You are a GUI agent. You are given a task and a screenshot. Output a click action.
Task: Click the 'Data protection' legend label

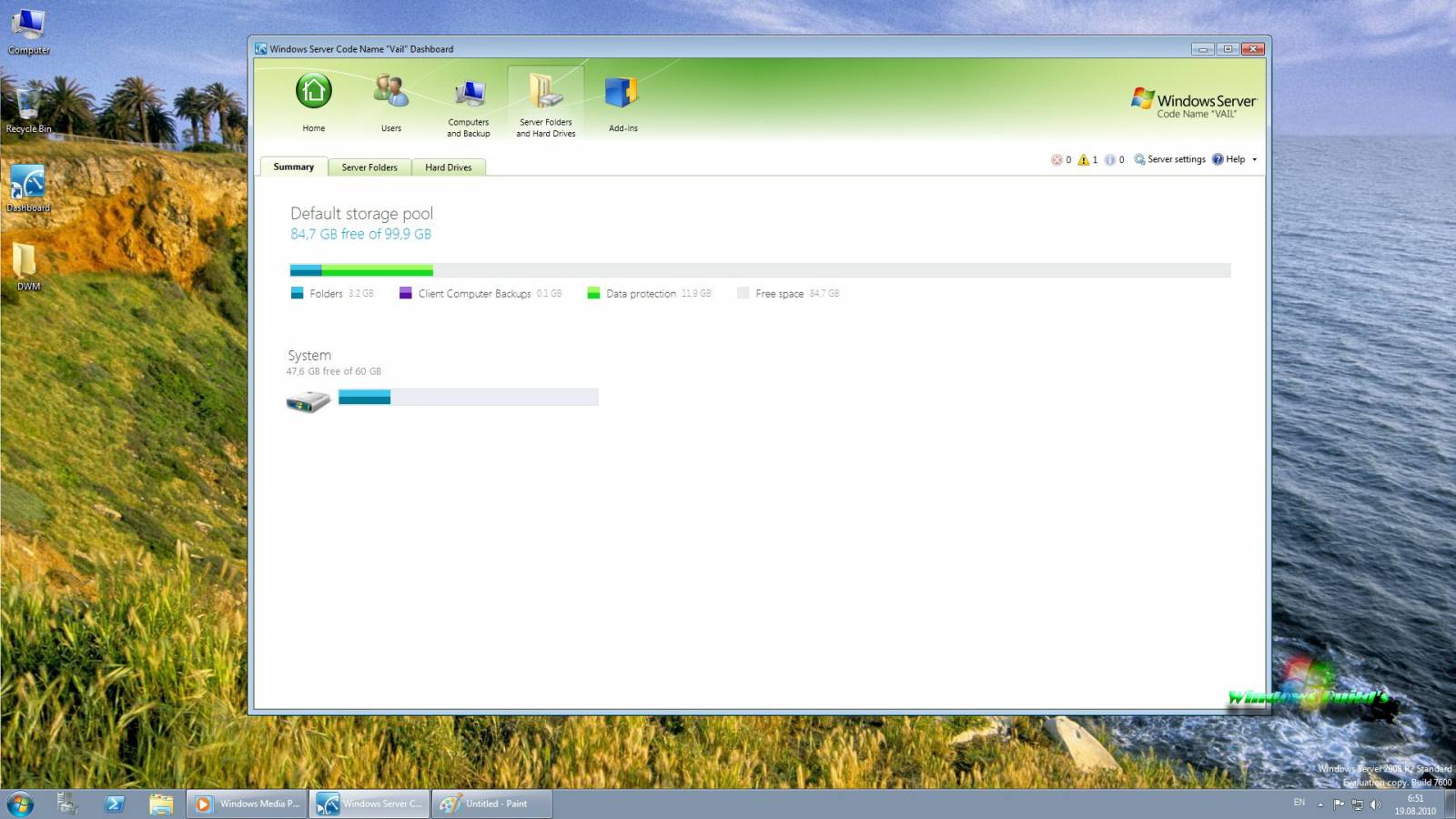pyautogui.click(x=641, y=294)
